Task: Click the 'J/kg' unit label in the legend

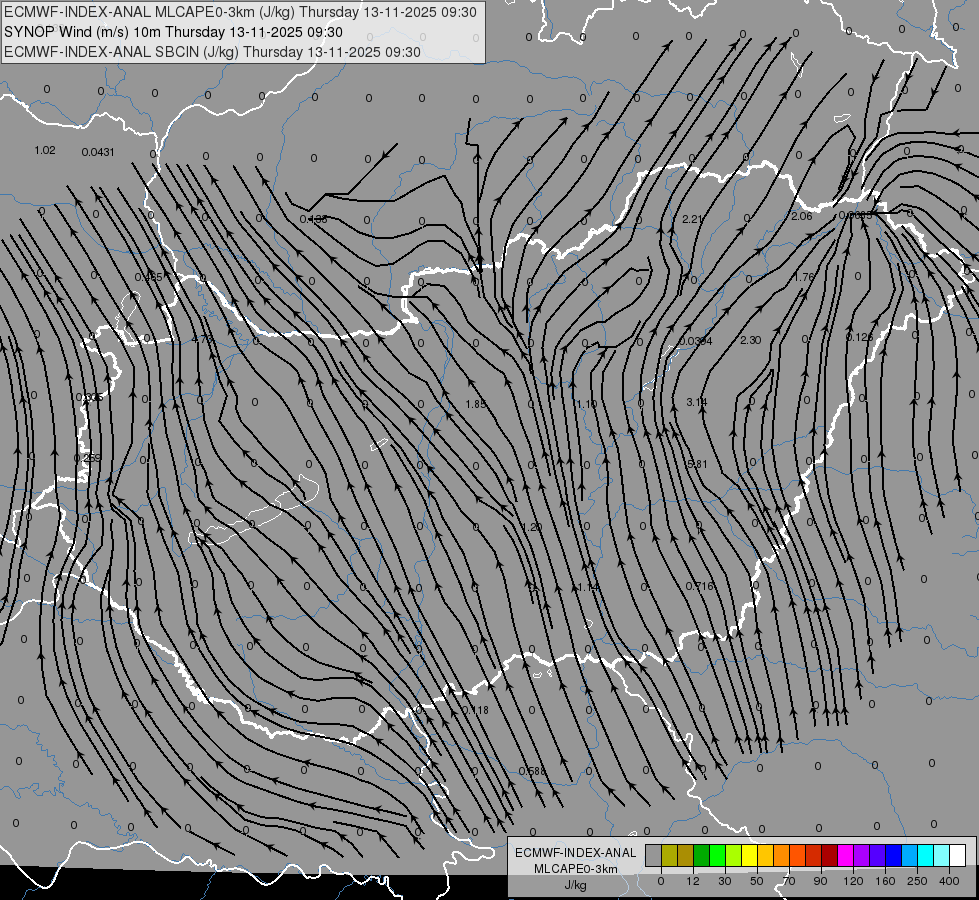Action: pyautogui.click(x=576, y=885)
